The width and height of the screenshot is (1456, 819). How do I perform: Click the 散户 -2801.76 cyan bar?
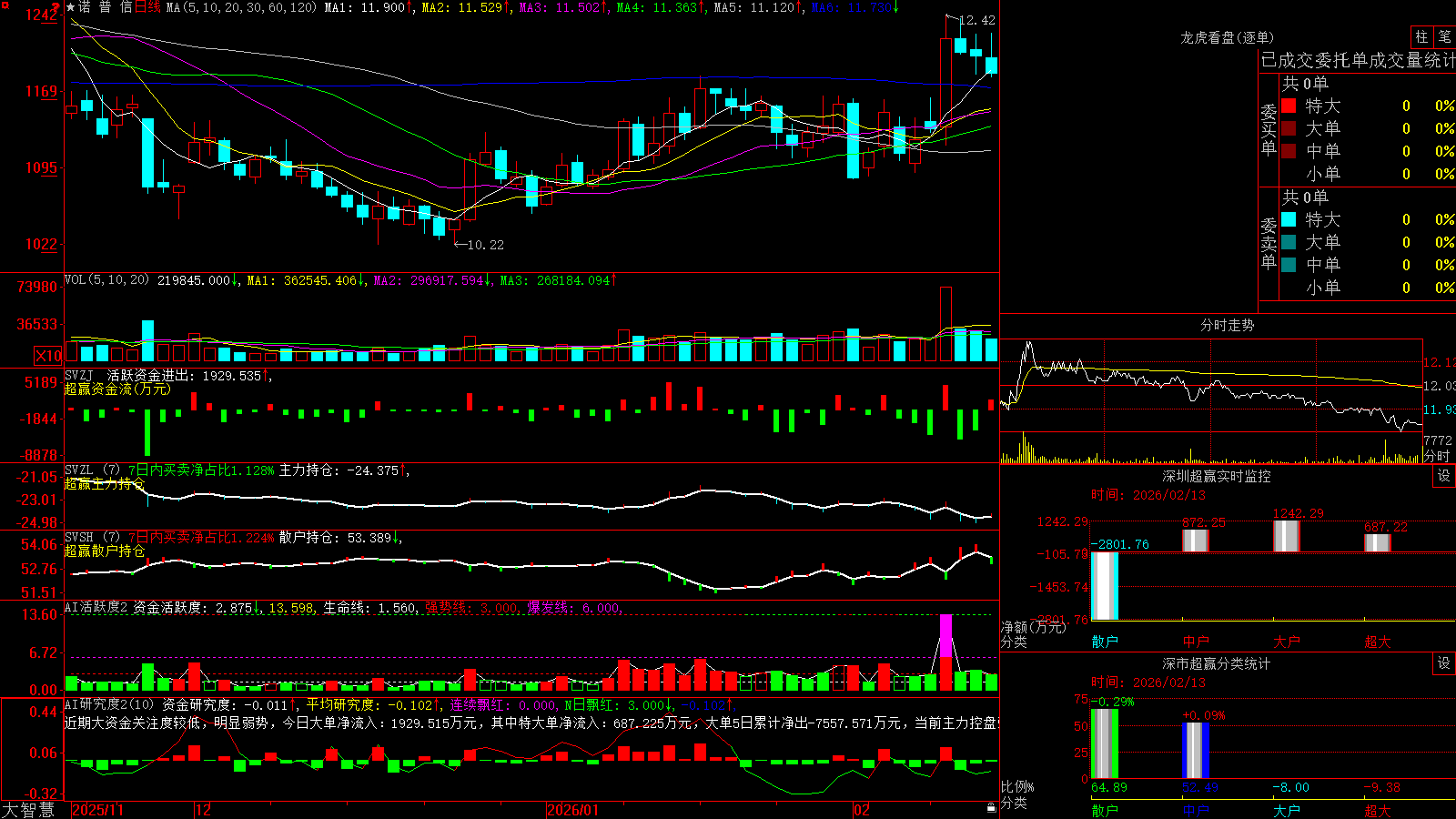pyautogui.click(x=1105, y=586)
